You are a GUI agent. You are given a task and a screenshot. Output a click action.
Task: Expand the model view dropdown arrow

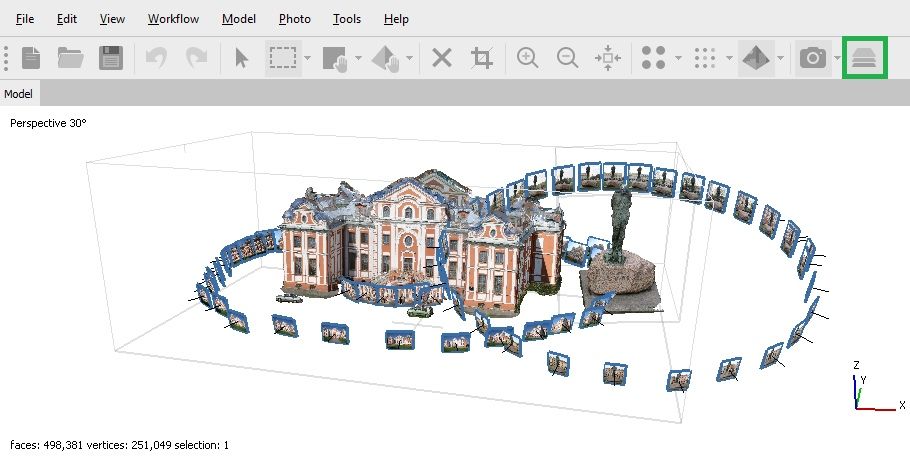[780, 58]
